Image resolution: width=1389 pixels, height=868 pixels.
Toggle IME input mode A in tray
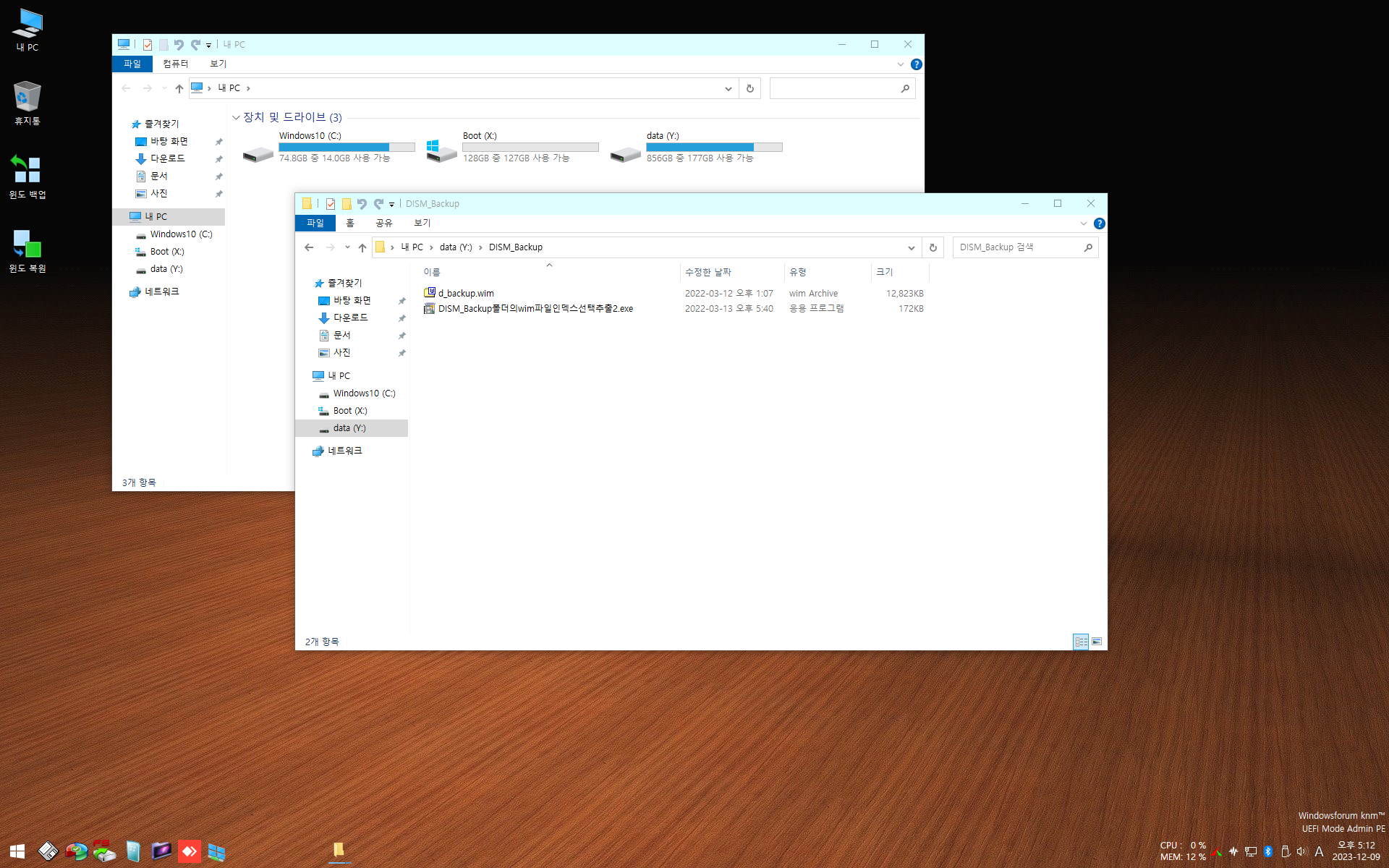[x=1319, y=851]
